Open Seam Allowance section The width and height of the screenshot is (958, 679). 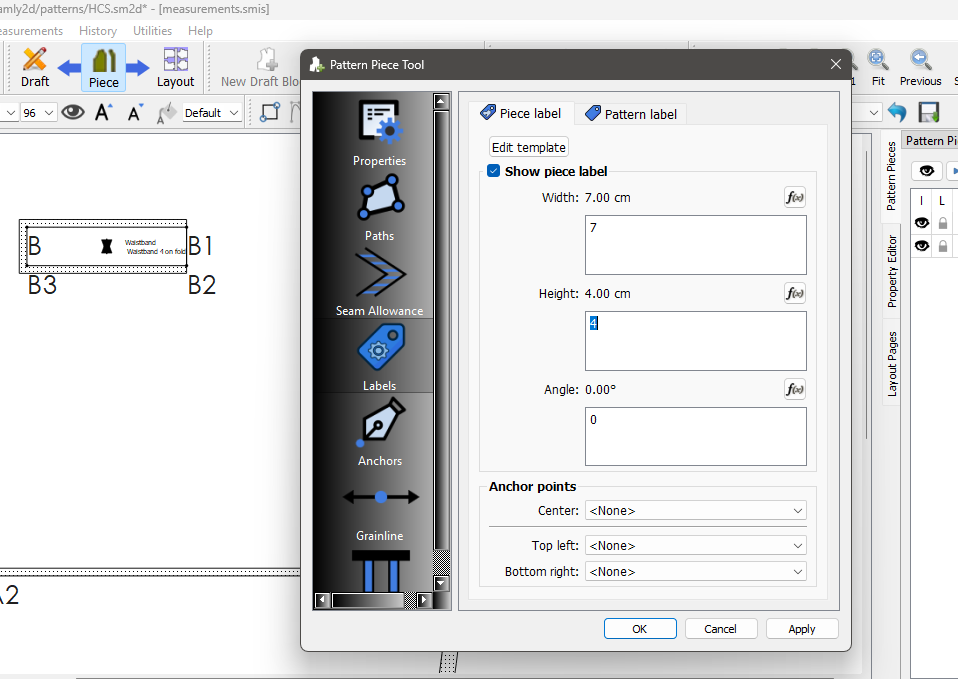pos(379,282)
